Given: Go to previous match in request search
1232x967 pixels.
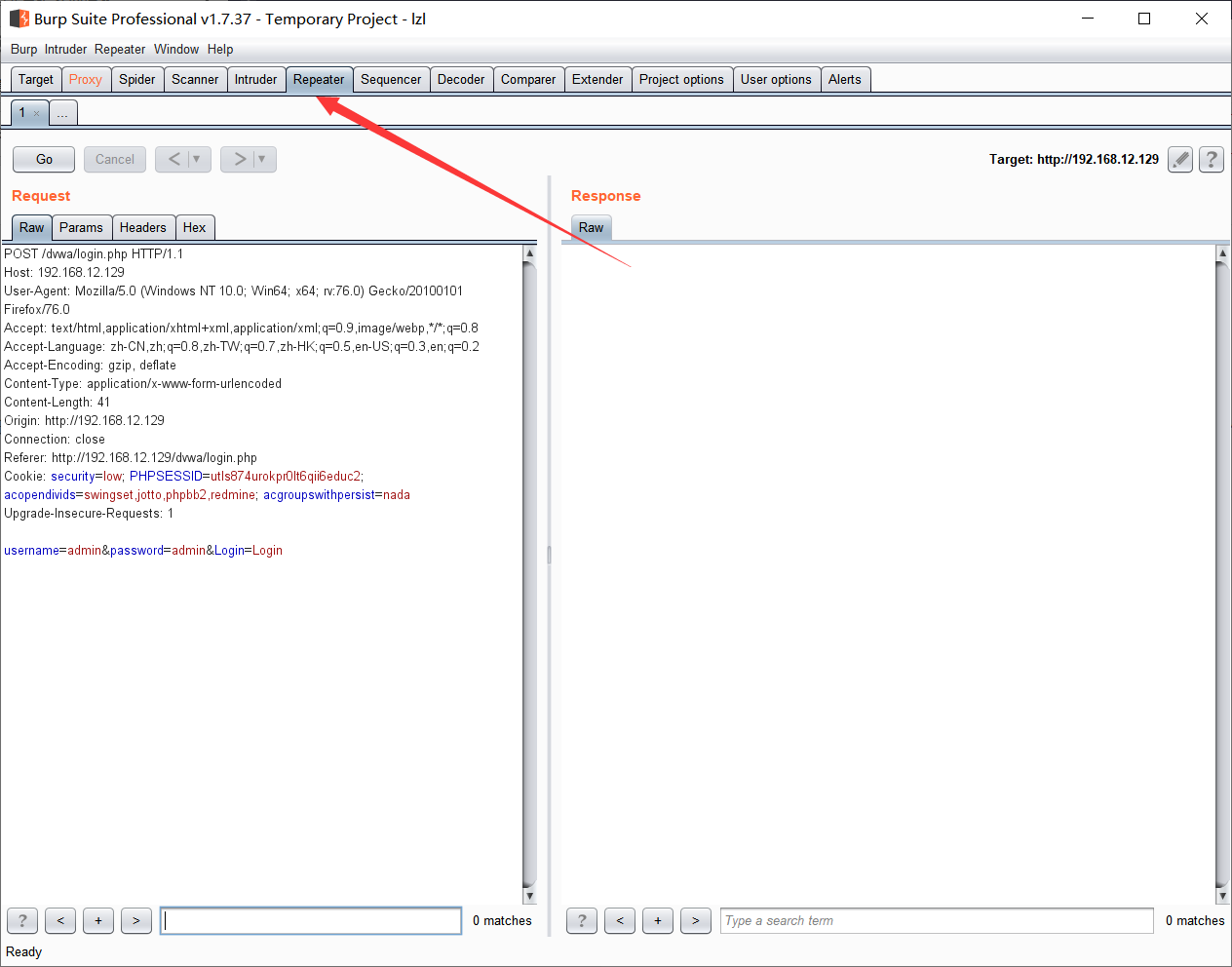Looking at the screenshot, I should [x=60, y=920].
